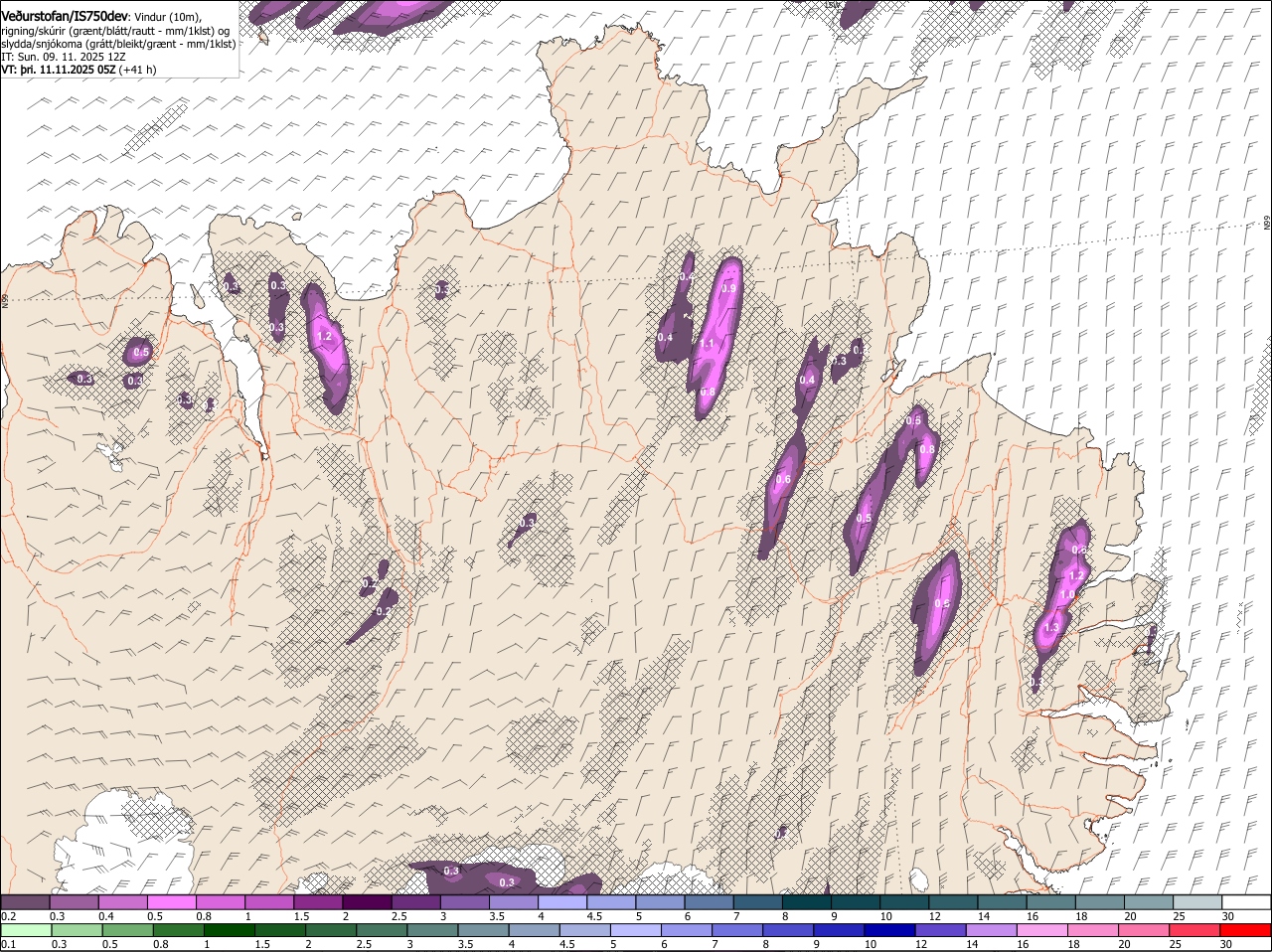
Task: Click the 'Veðurstofan/IS750dev' title text
Action: 65,17
